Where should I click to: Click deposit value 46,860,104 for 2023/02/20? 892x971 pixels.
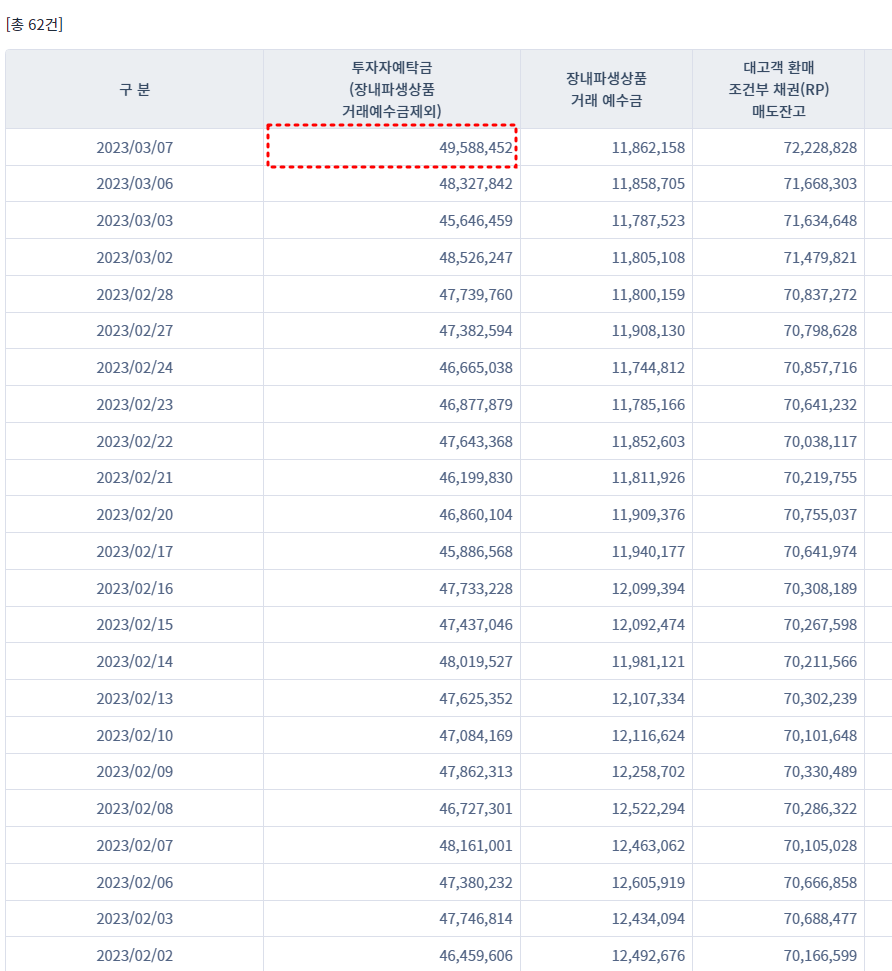[476, 515]
